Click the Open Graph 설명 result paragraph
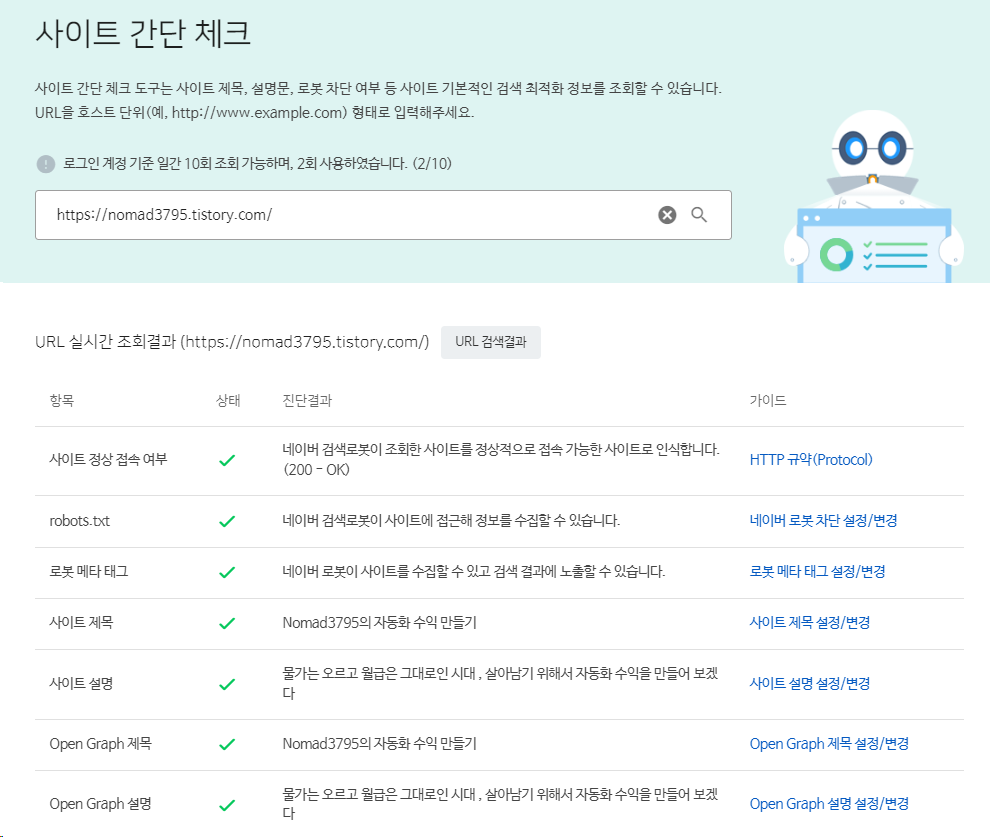The height and width of the screenshot is (837, 990). (x=500, y=804)
